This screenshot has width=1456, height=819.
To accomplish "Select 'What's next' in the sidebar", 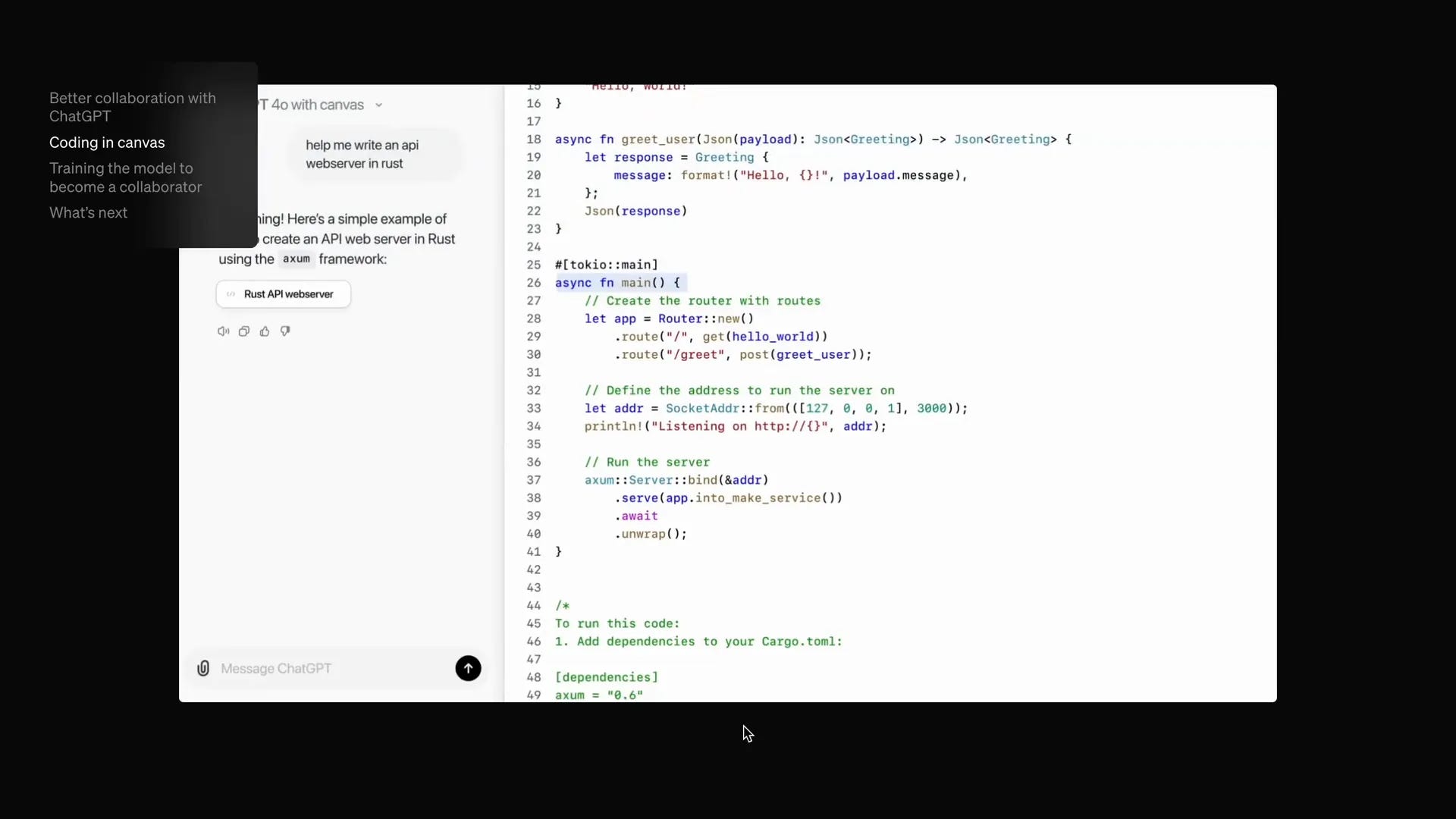I will 87,213.
